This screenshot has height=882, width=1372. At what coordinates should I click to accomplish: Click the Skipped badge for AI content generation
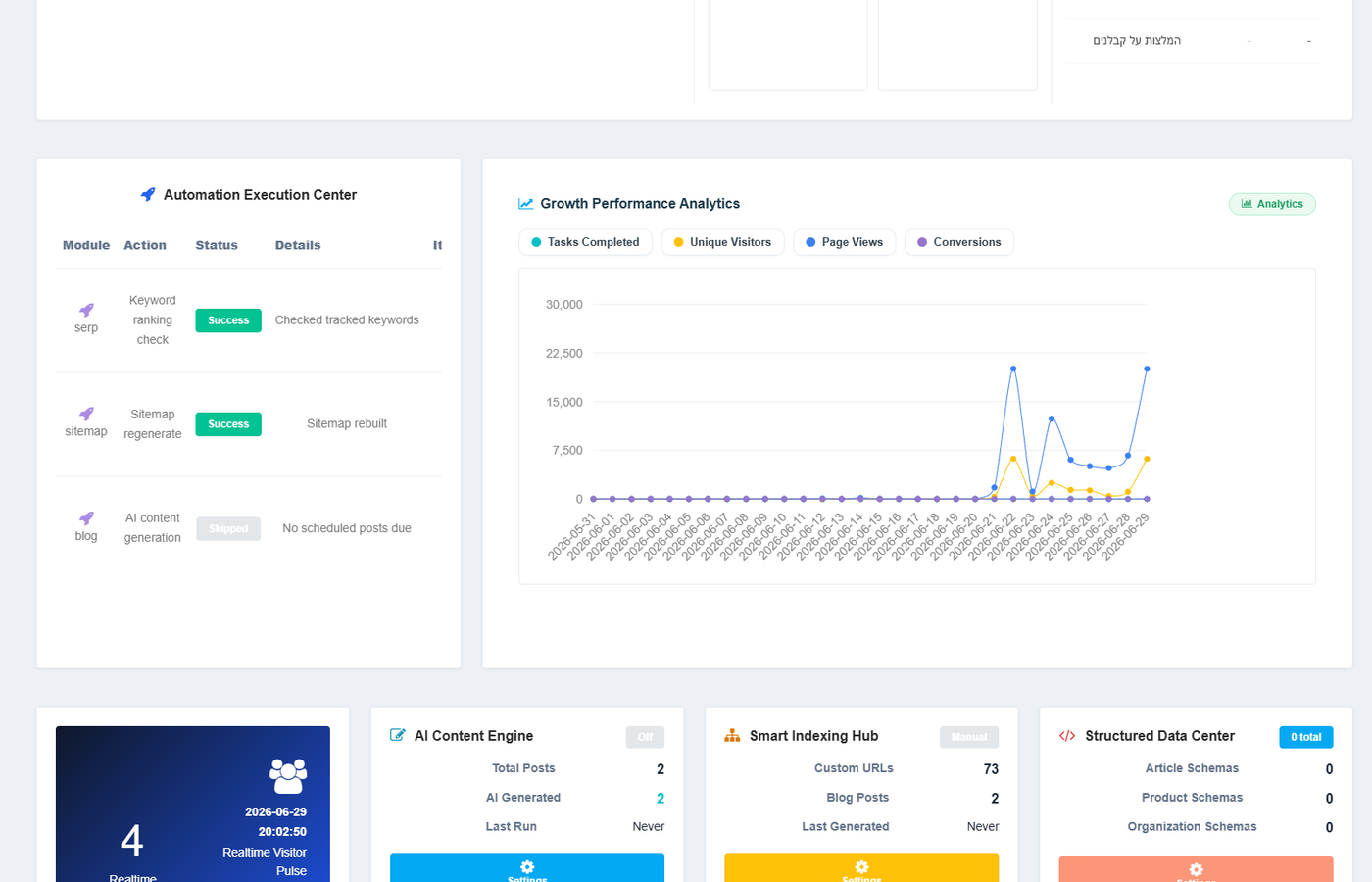coord(228,529)
